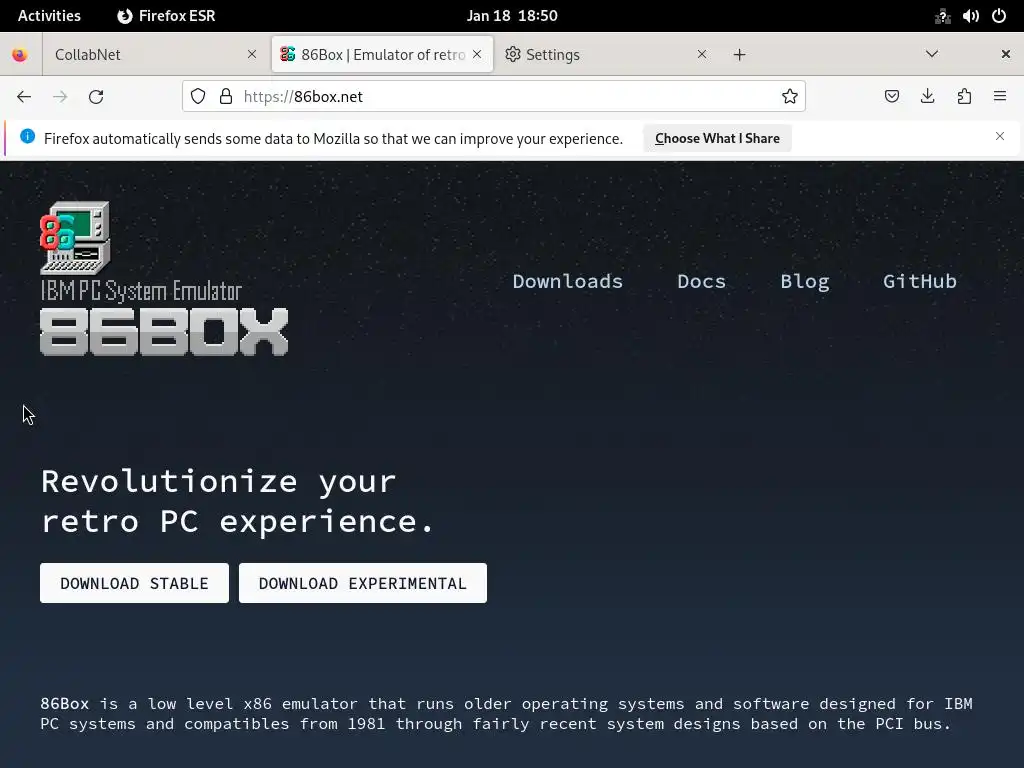Viewport: 1024px width, 768px height.
Task: Close the Settings tab
Action: (702, 54)
